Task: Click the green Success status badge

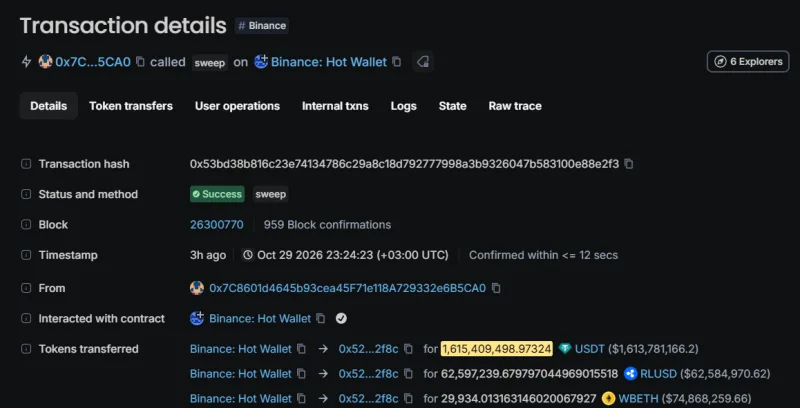Action: 217,194
